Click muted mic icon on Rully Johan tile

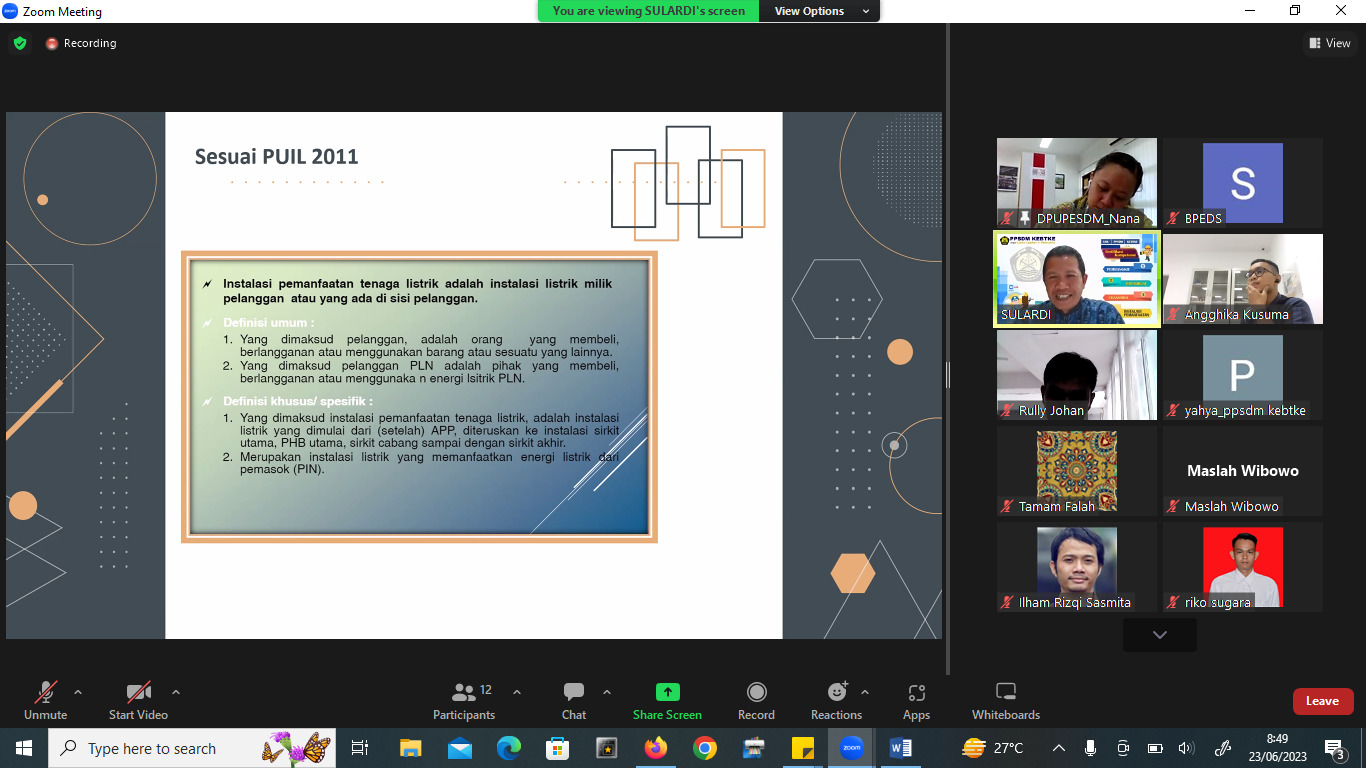coord(1007,410)
